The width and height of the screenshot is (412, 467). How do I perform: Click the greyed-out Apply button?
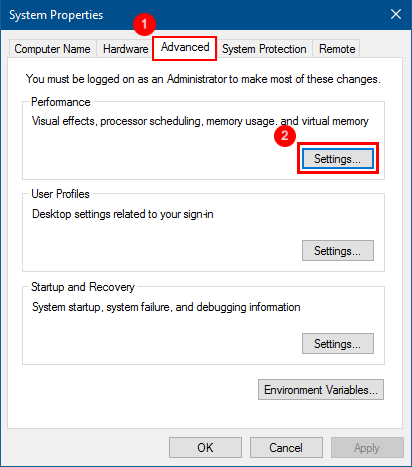[367, 448]
